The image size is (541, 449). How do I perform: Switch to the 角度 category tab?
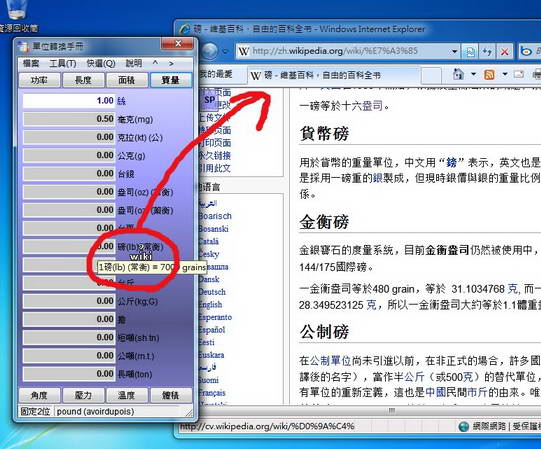pyautogui.click(x=39, y=395)
